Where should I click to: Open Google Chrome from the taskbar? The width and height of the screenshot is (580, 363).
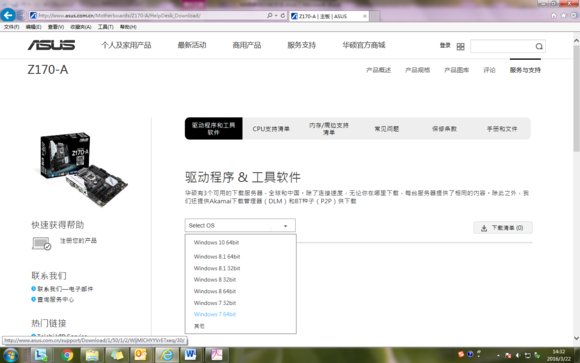[67, 355]
